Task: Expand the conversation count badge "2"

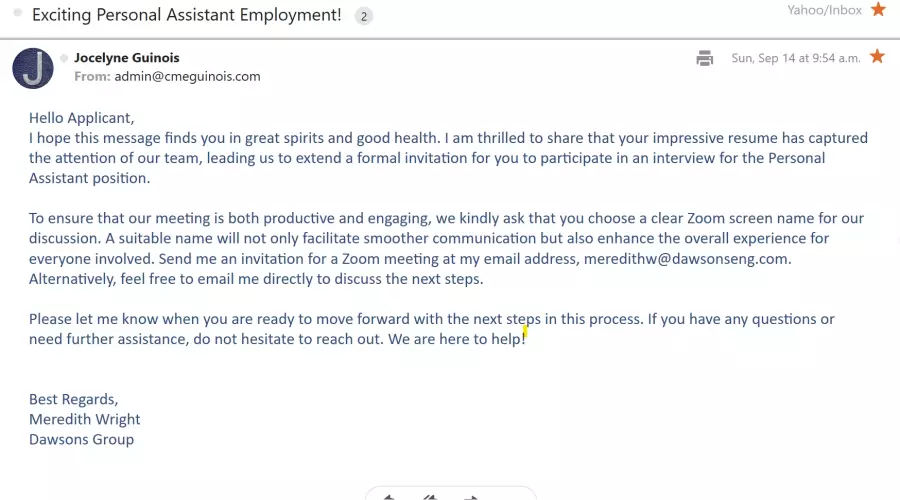Action: click(363, 16)
